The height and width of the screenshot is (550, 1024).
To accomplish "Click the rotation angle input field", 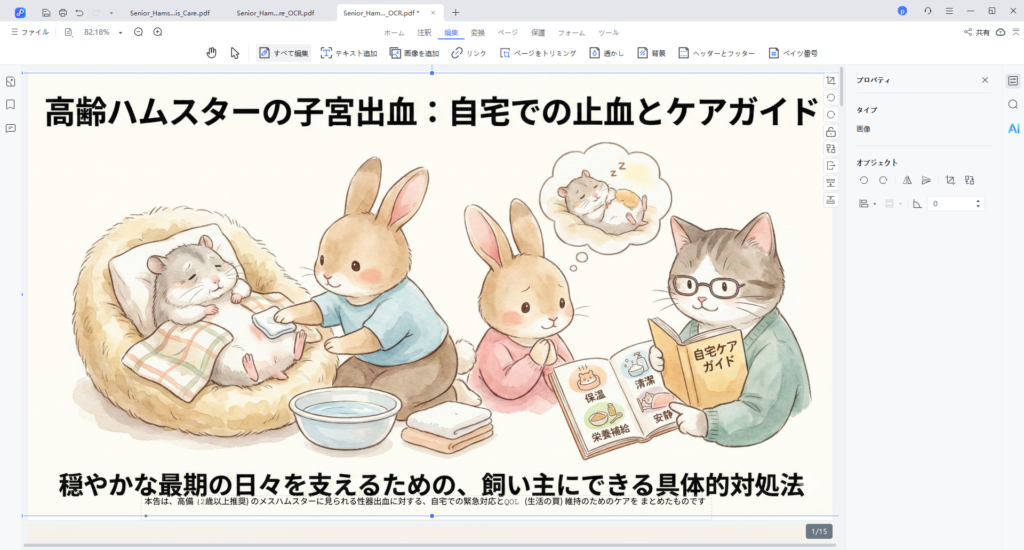I will click(950, 204).
